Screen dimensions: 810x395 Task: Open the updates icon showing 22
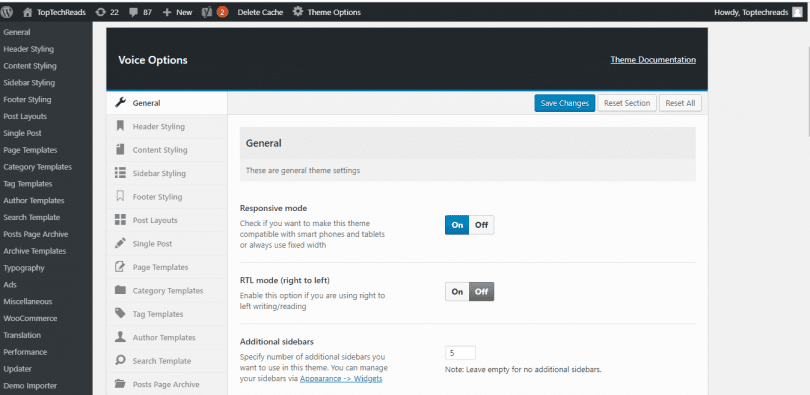point(101,12)
